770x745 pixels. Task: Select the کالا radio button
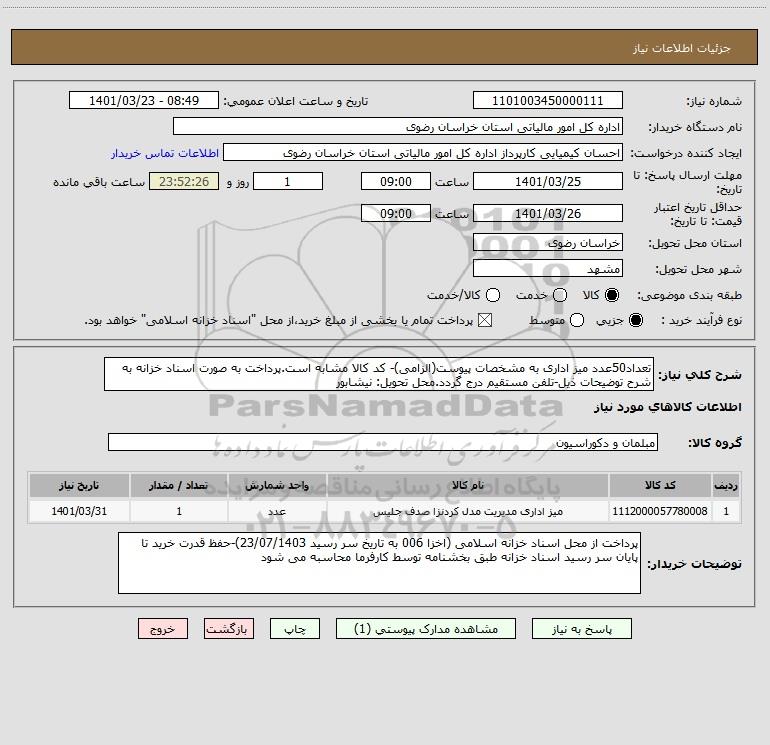(612, 295)
